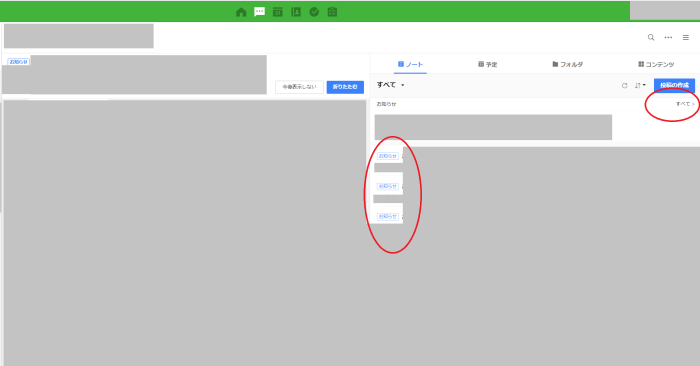Click the 折りたたむ button
700x366 pixels.
tap(345, 87)
